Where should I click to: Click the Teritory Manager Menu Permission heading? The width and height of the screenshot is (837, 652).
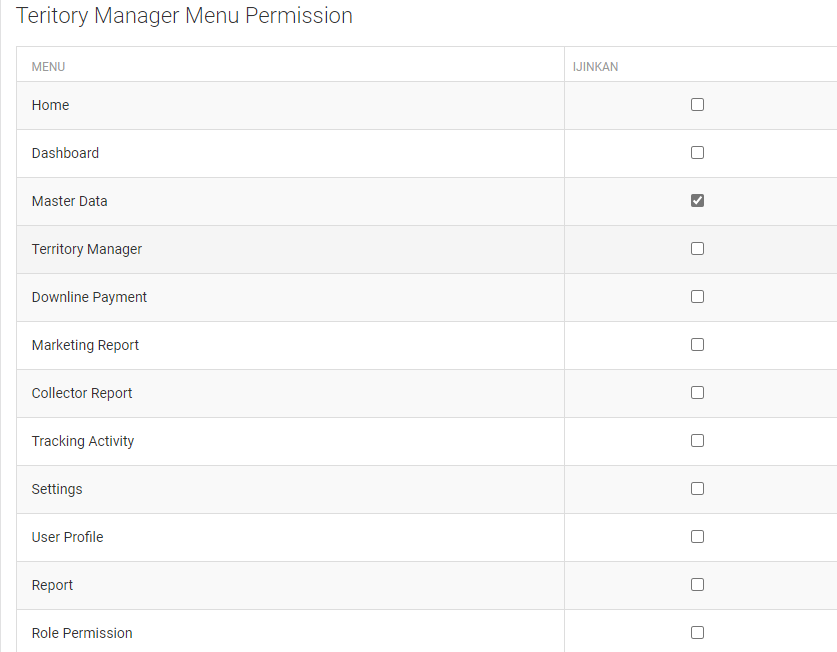(x=184, y=16)
